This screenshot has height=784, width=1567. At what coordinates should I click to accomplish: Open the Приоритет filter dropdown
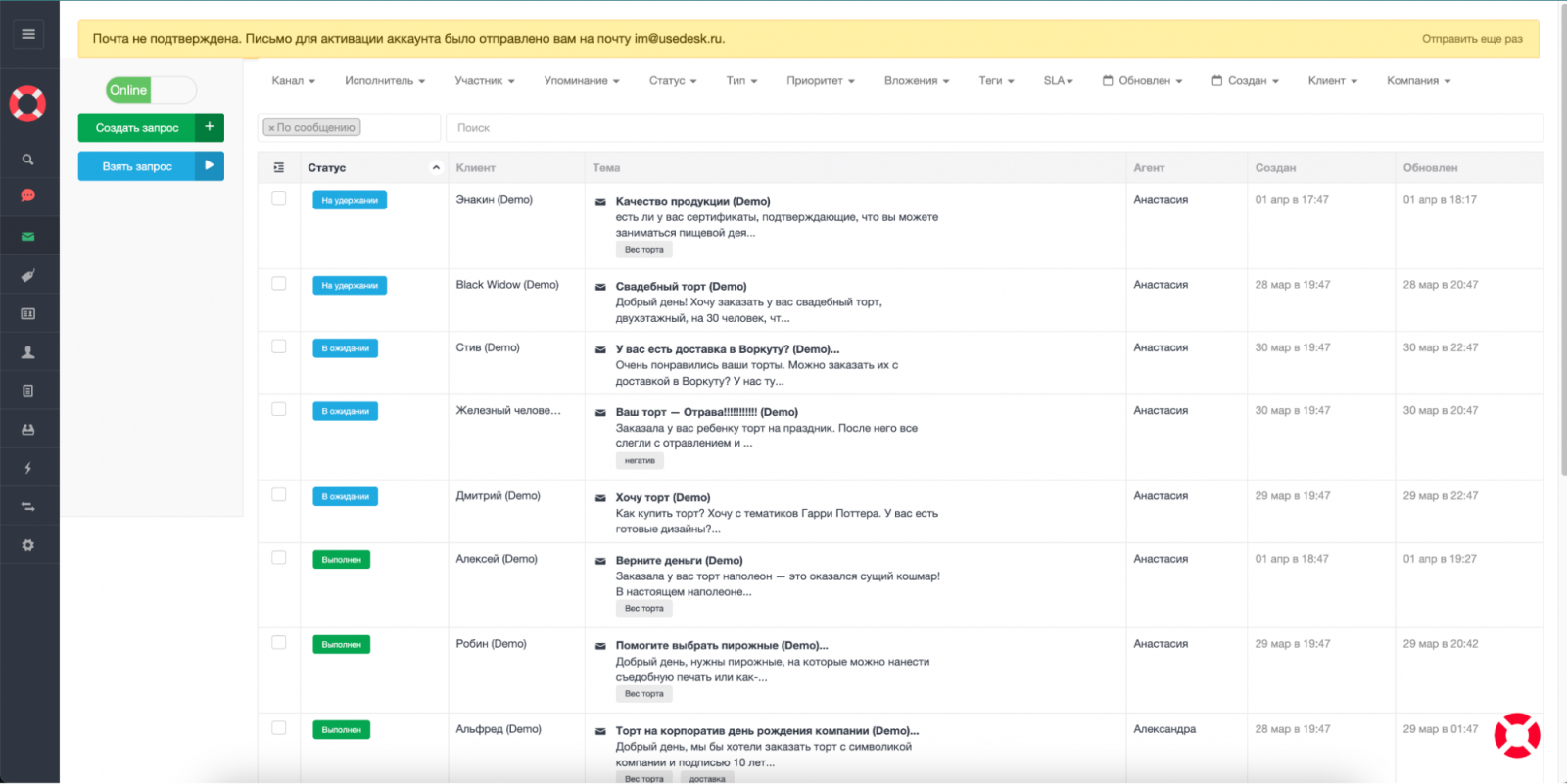tap(820, 81)
